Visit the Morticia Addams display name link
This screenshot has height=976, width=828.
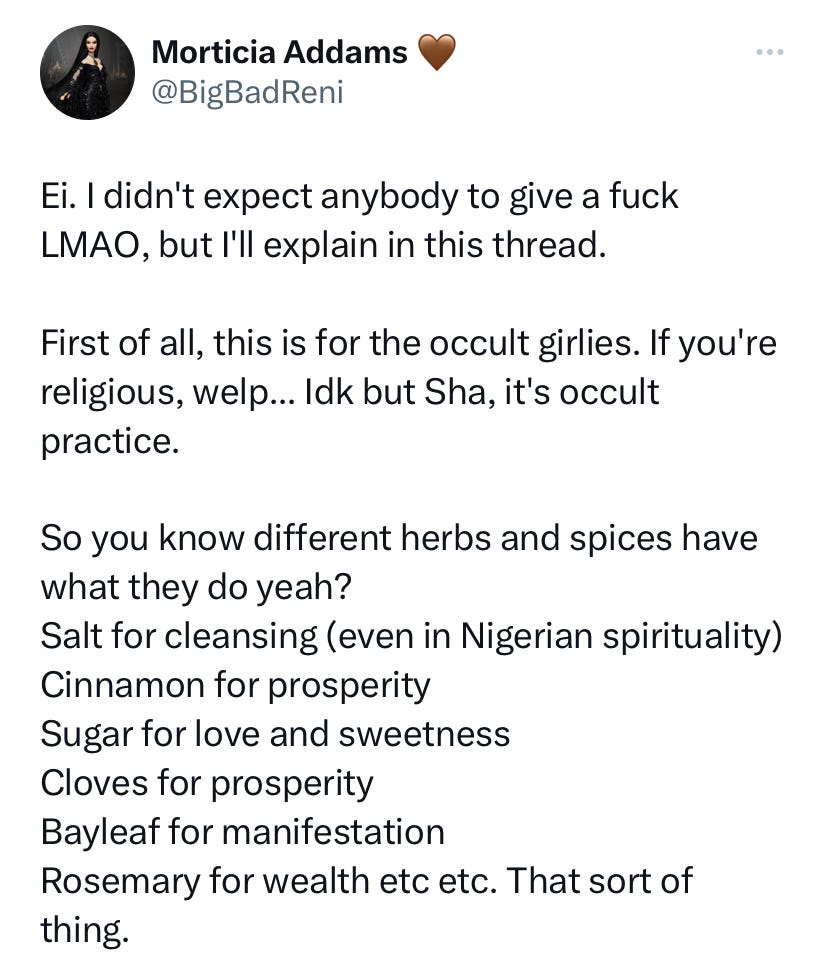tap(280, 52)
